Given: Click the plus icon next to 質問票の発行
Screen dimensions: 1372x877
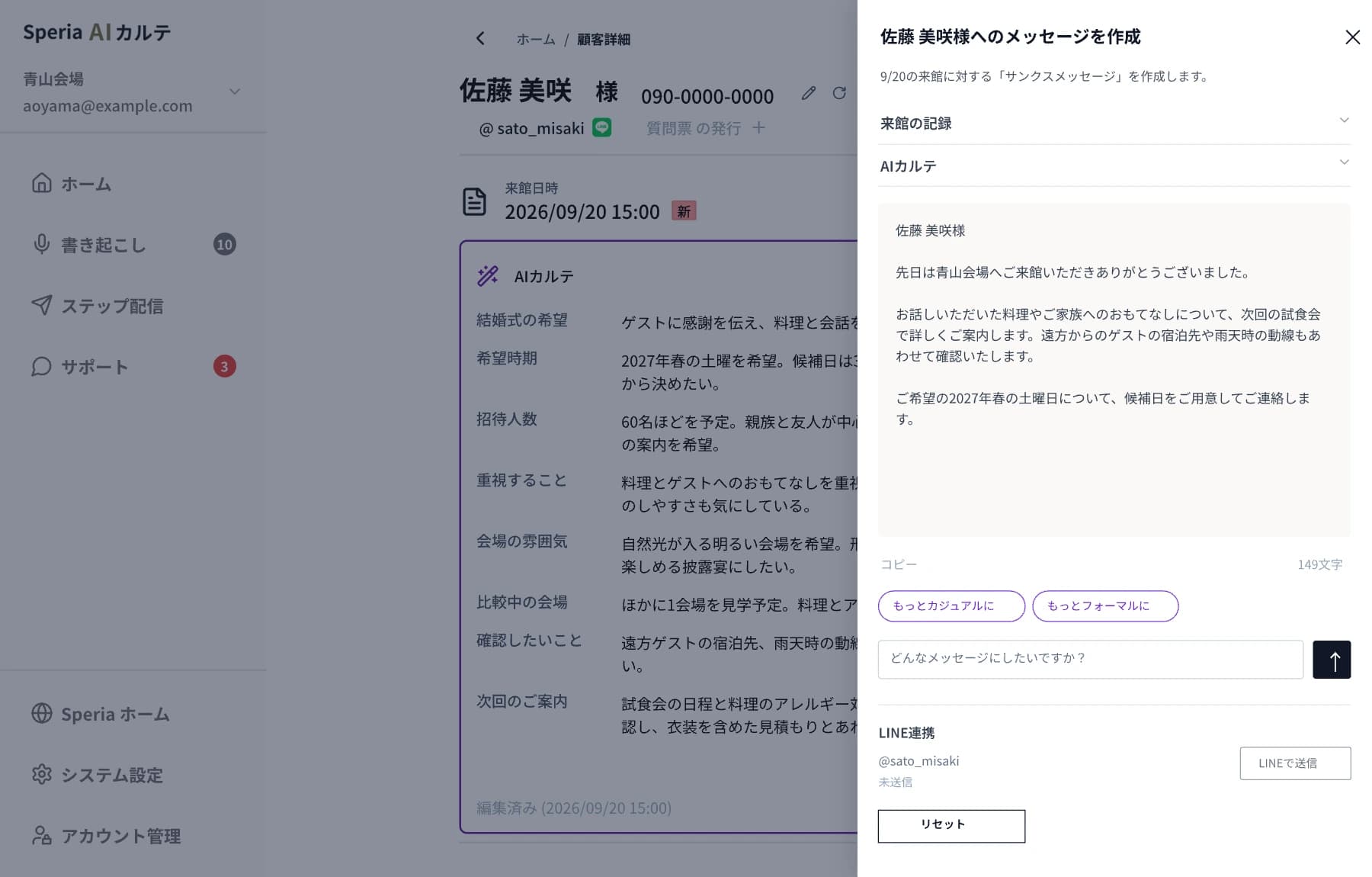Looking at the screenshot, I should [x=758, y=127].
